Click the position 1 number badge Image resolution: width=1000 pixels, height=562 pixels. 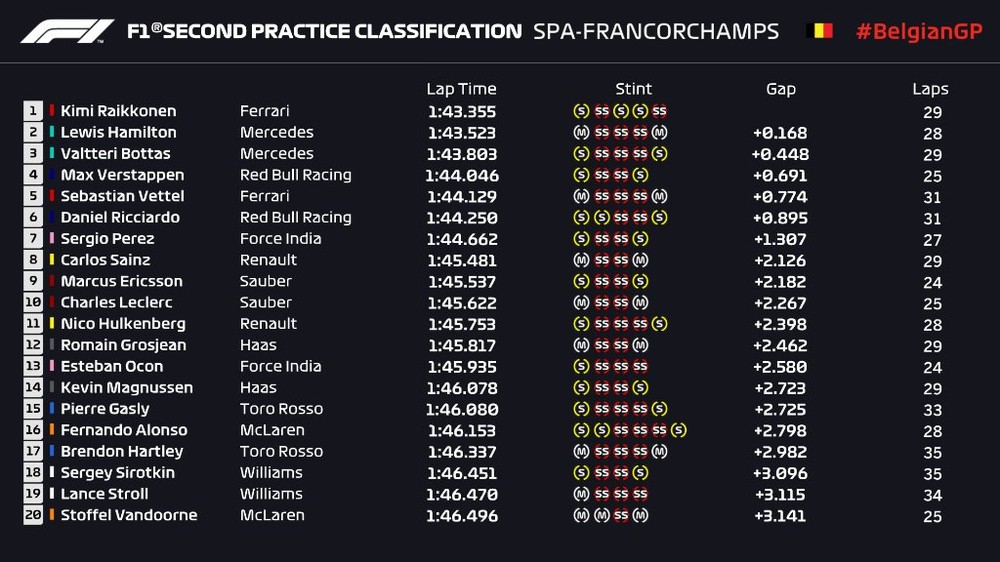point(33,111)
